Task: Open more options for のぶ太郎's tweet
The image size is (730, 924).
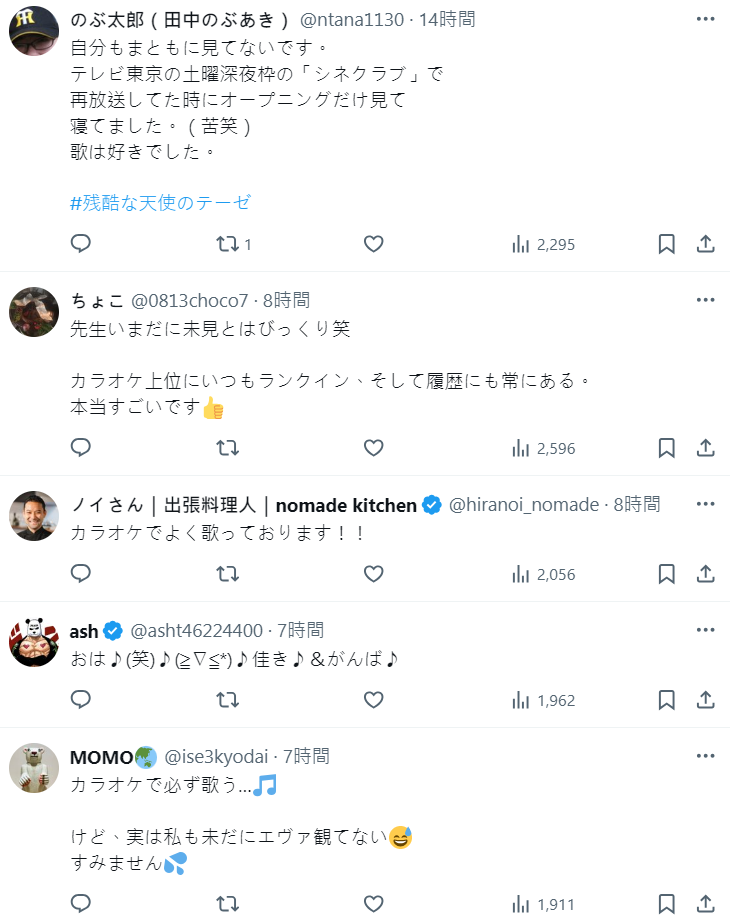Action: click(x=705, y=19)
